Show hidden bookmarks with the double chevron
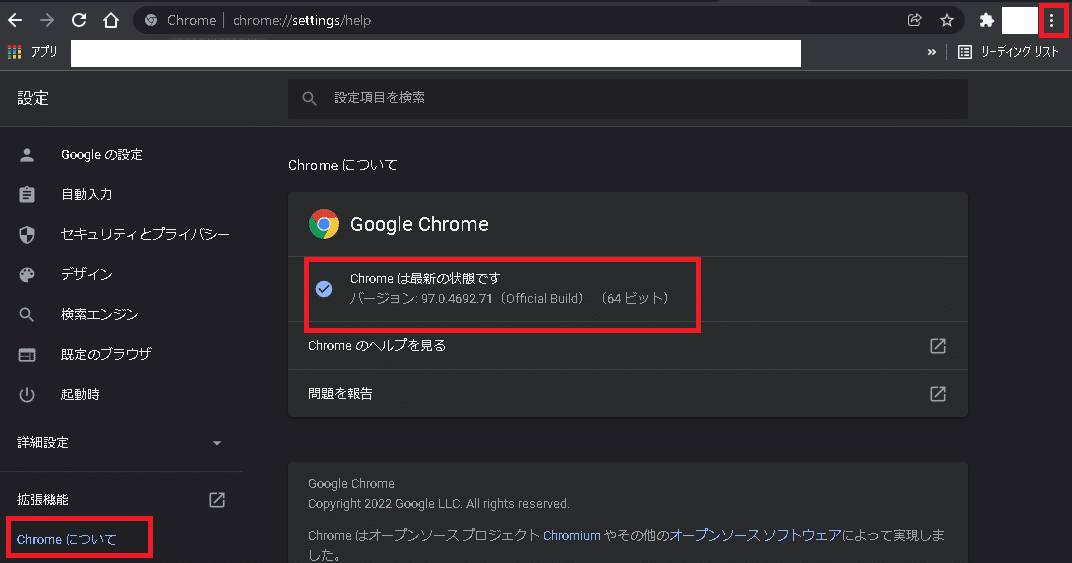Viewport: 1072px width, 563px height. 931,52
